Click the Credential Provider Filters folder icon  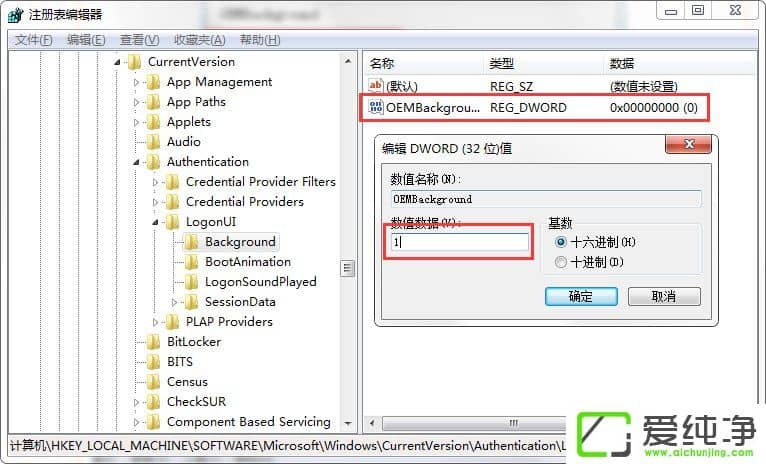172,182
